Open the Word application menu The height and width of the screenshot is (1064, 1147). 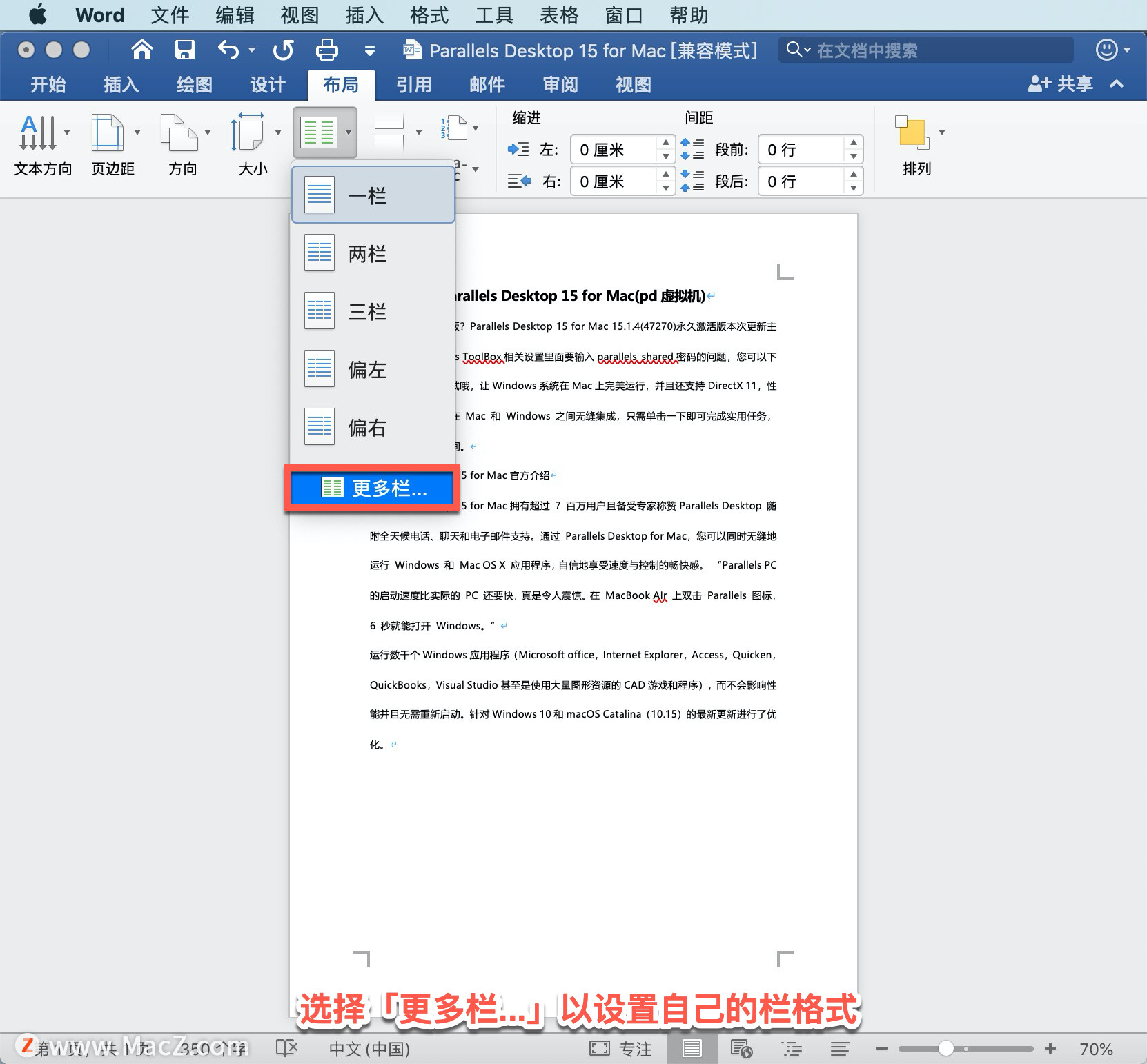click(x=100, y=15)
